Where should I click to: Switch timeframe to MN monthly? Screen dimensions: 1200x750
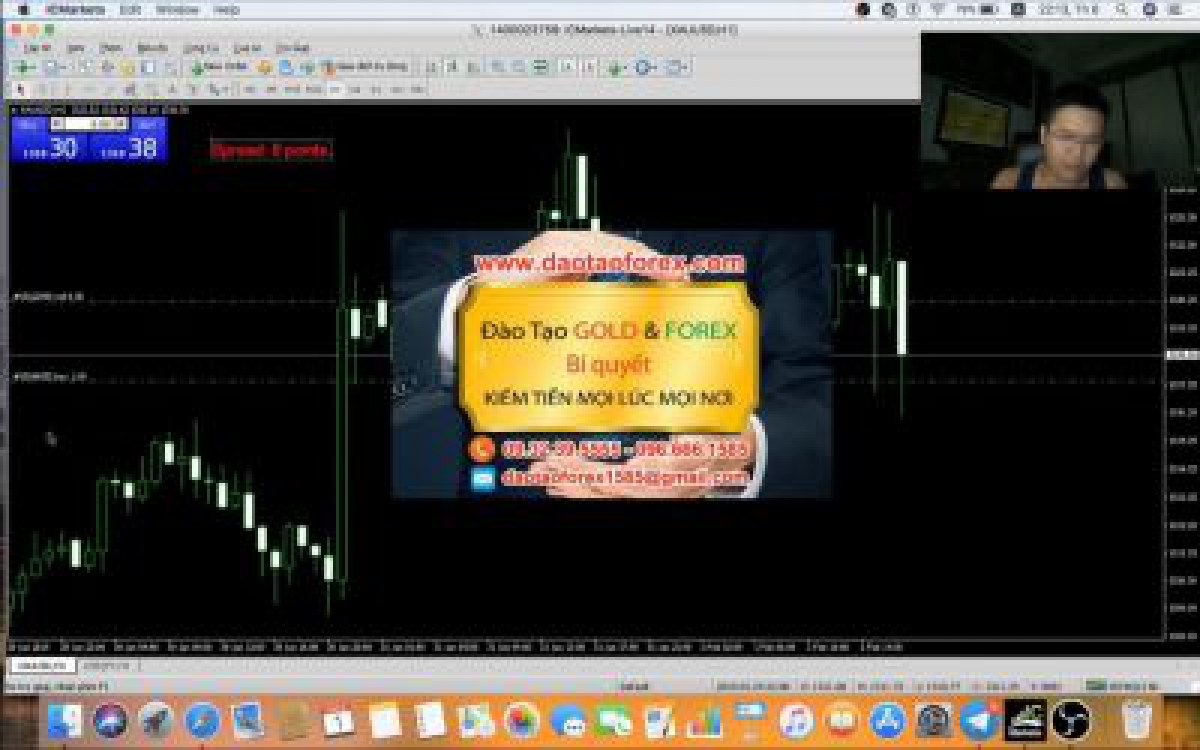[417, 89]
